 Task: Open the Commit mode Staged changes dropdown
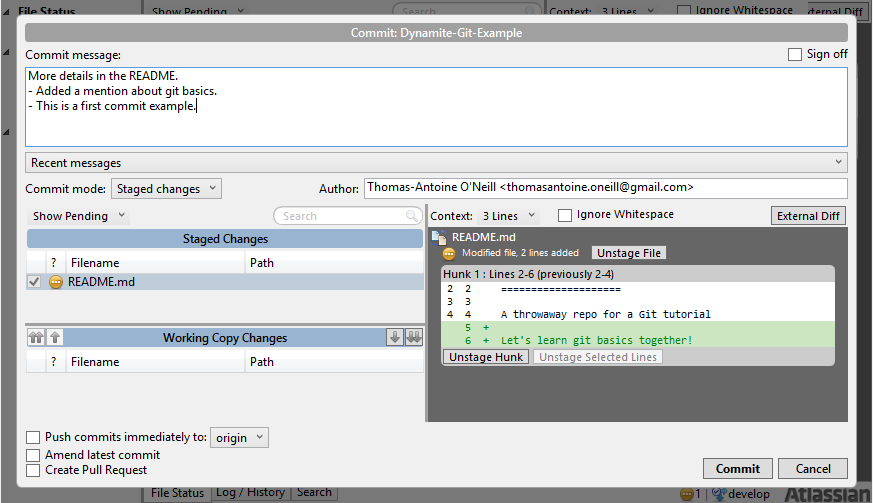pos(166,189)
